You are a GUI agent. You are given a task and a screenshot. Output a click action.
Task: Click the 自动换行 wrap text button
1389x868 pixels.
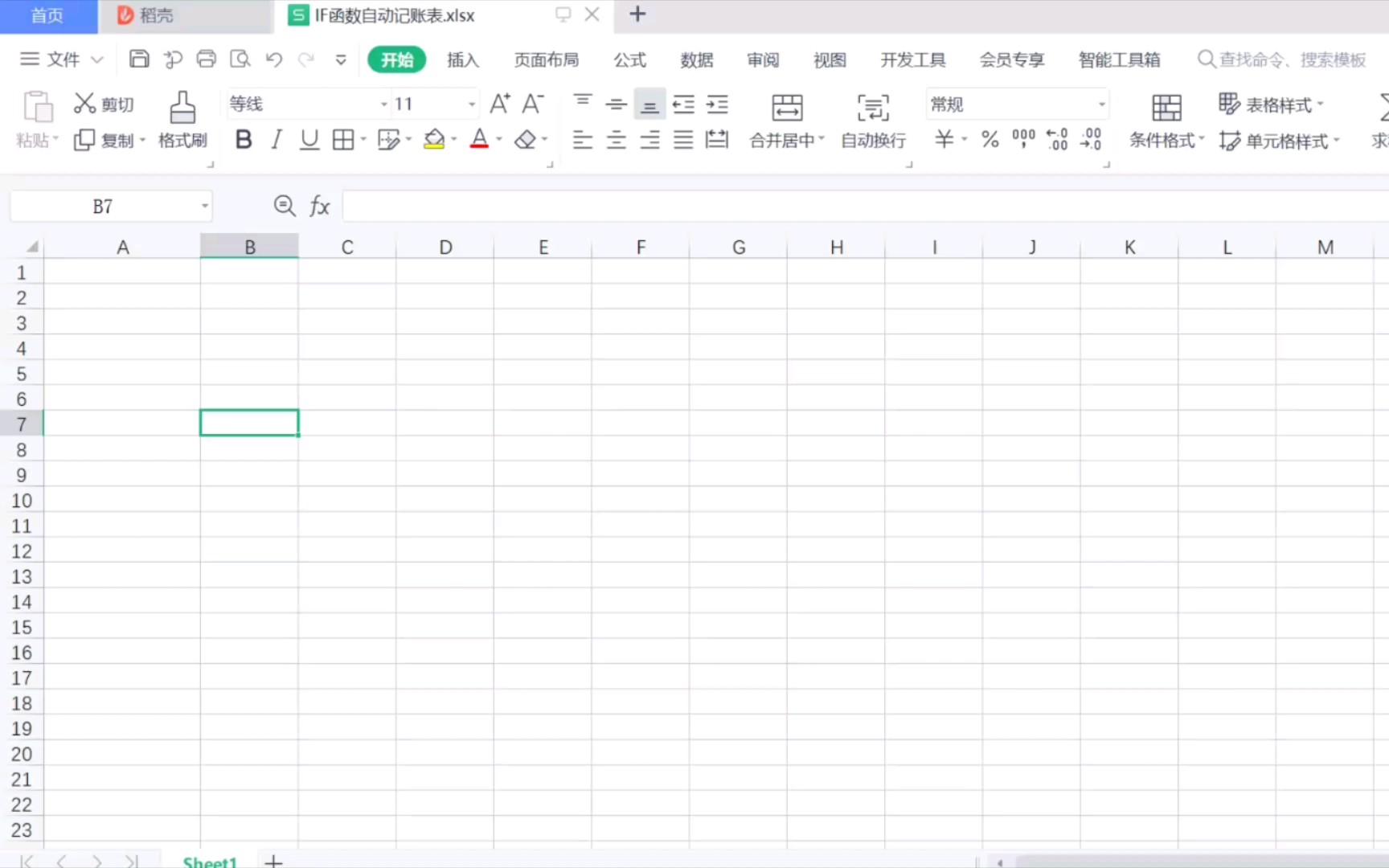coord(872,121)
